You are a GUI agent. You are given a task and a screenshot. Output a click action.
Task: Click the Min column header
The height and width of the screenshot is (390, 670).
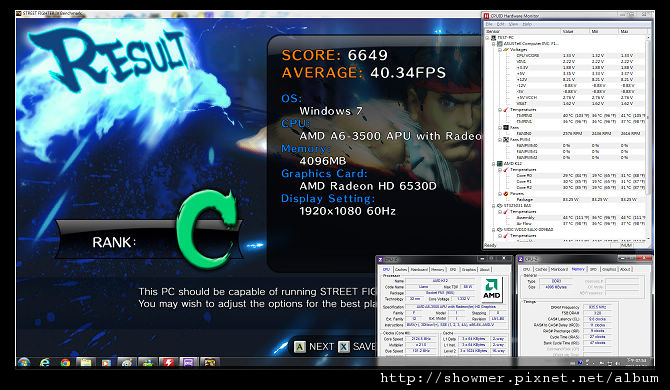(604, 32)
